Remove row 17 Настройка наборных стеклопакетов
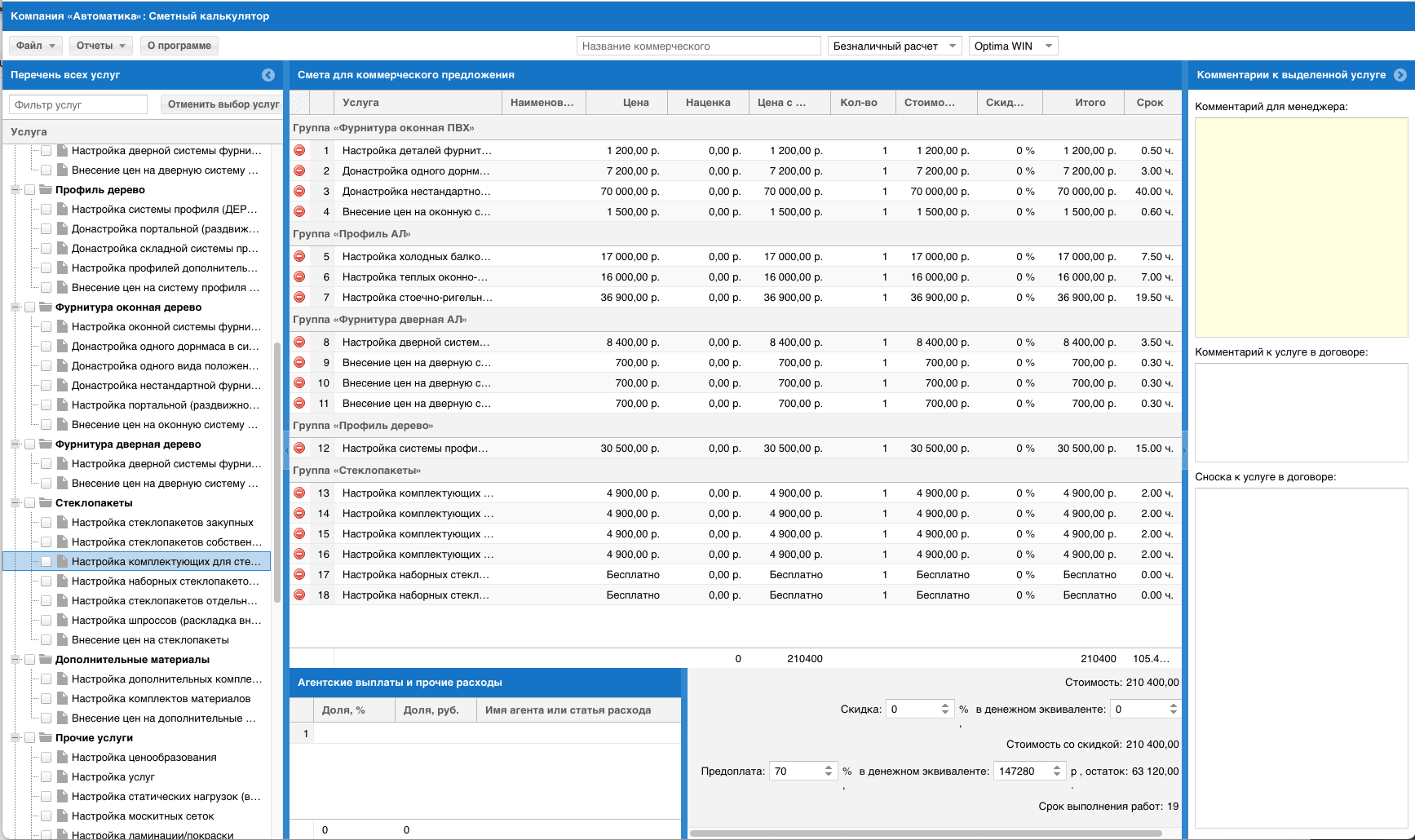The height and width of the screenshot is (840, 1415). point(299,574)
